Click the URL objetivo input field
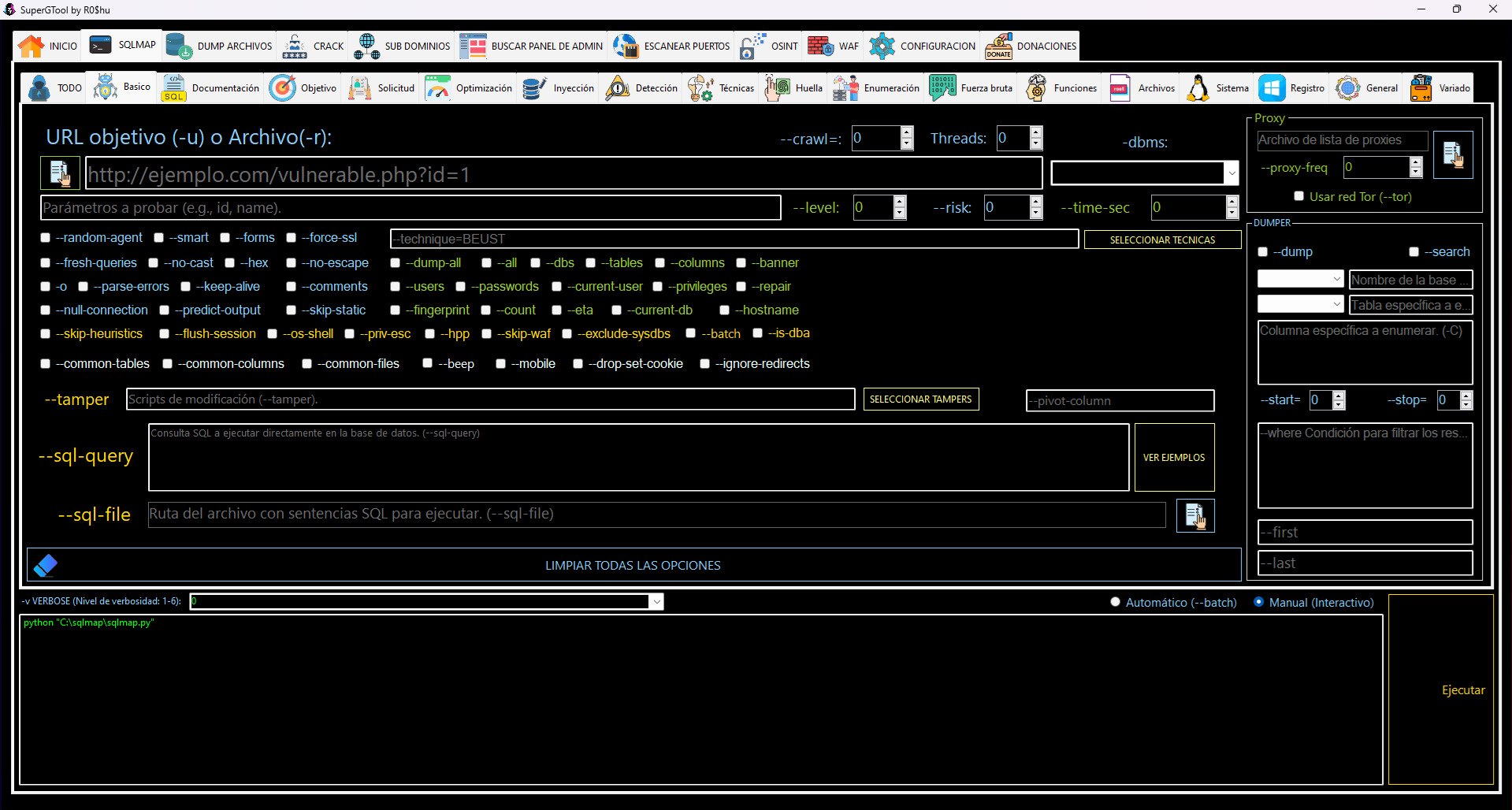The width and height of the screenshot is (1512, 810). [x=563, y=173]
